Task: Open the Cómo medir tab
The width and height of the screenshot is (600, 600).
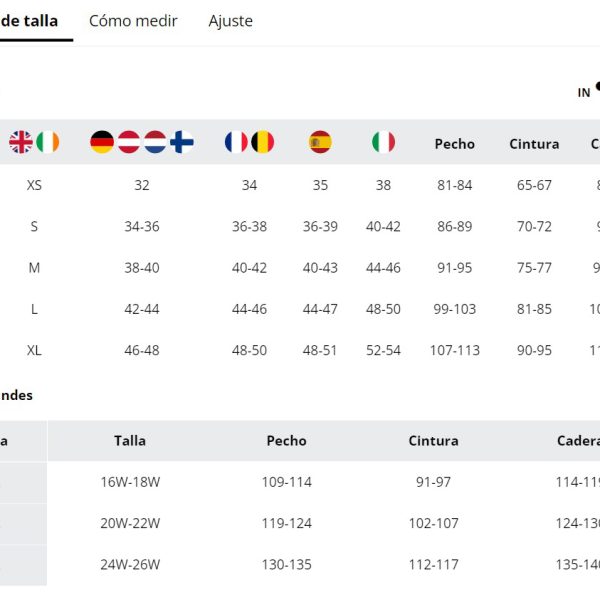Action: [x=133, y=21]
